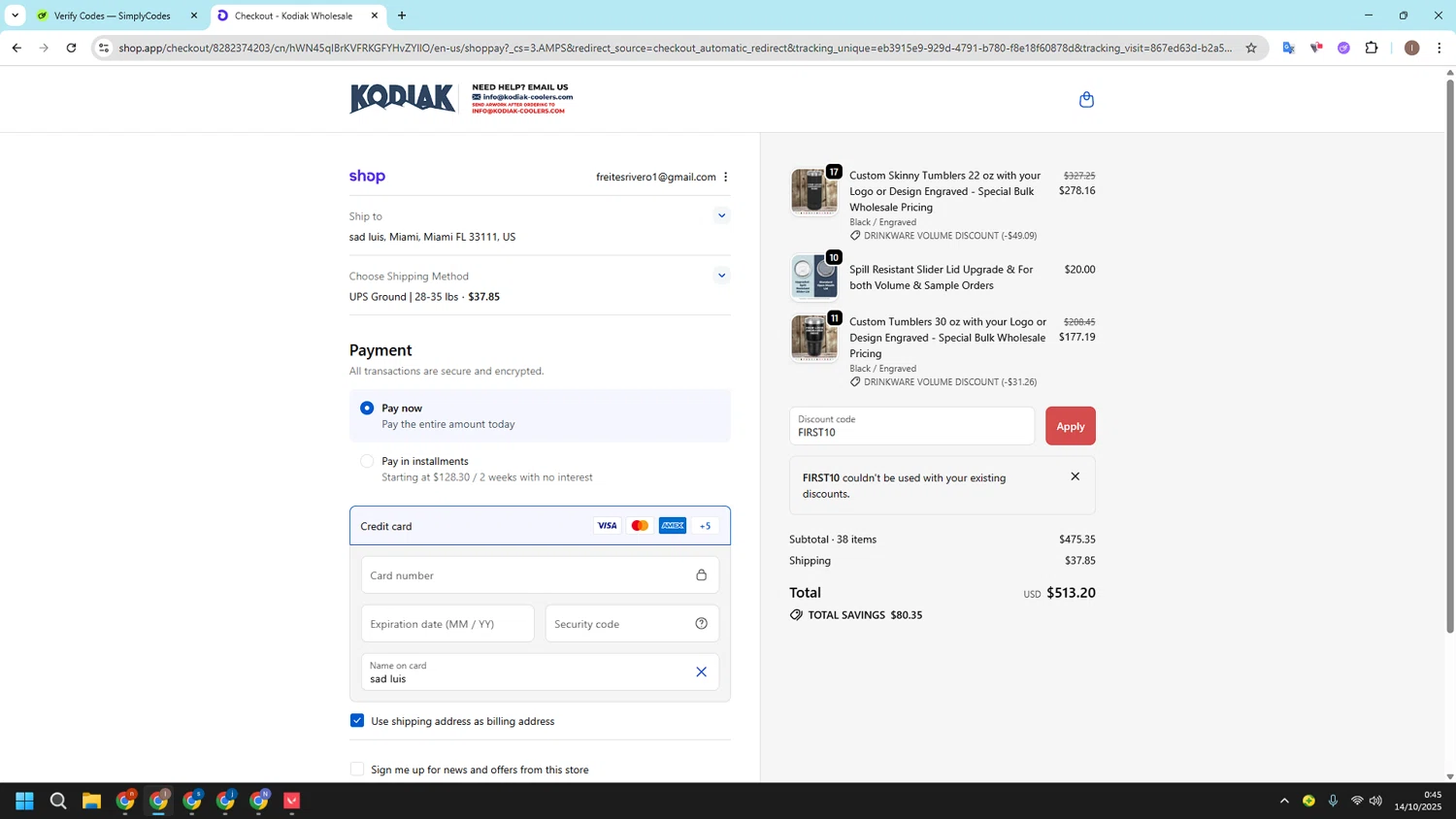Click the Subtotal · 38 items label
1456x819 pixels.
(833, 540)
